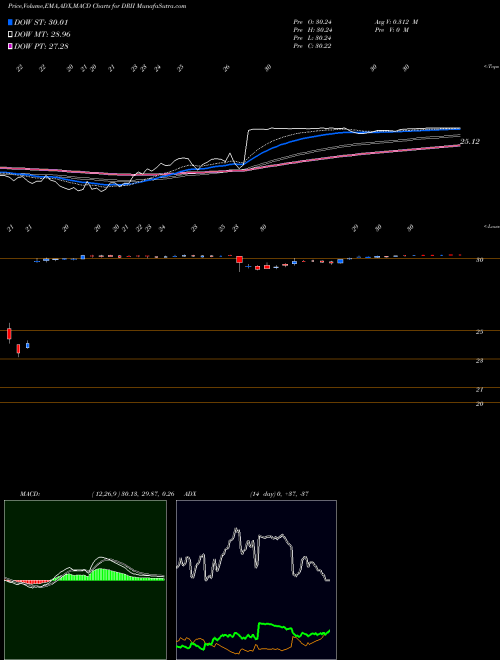Image resolution: width=500 pixels, height=660 pixels.
Task: Click the 20 price axis label
Action: pyautogui.click(x=479, y=404)
